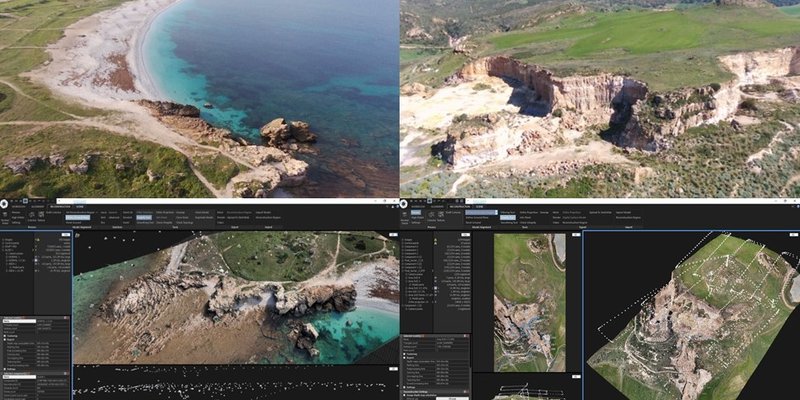
Task: Open SCENE tab in right window
Action: coord(480,206)
